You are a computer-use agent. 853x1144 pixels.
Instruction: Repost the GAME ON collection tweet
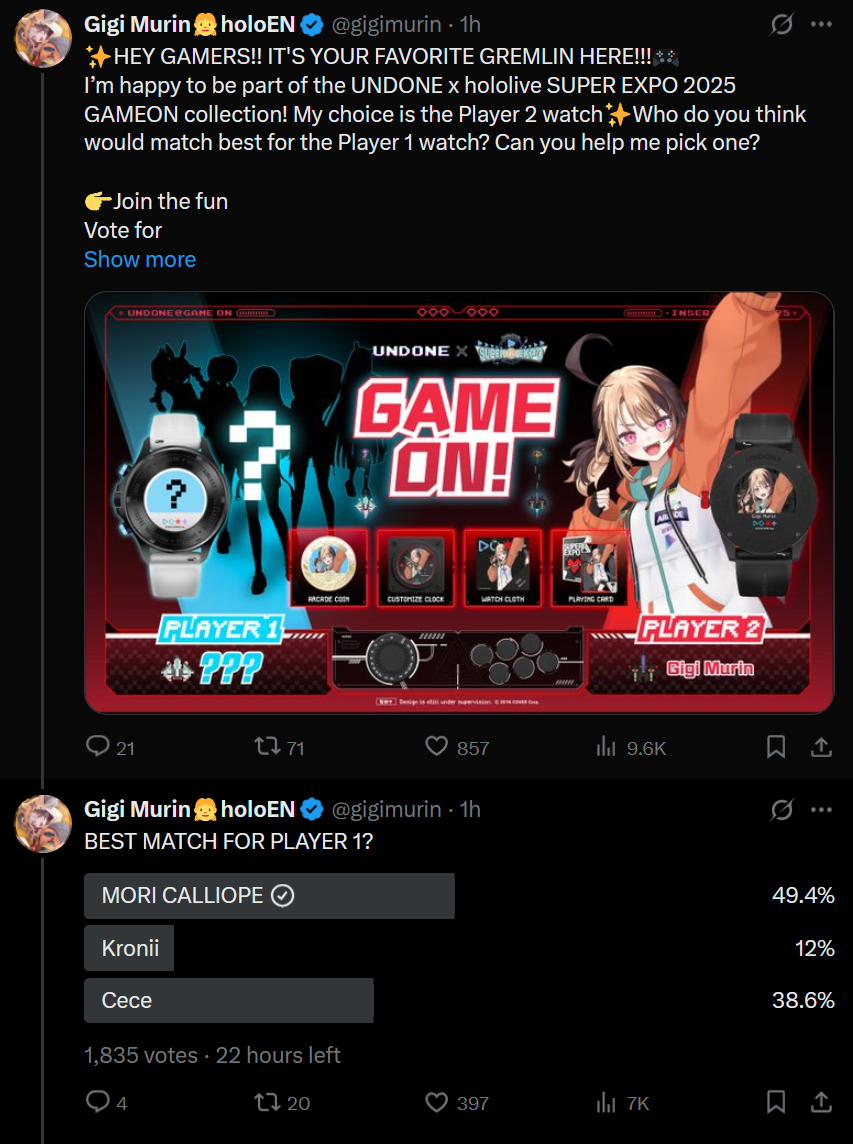[265, 747]
